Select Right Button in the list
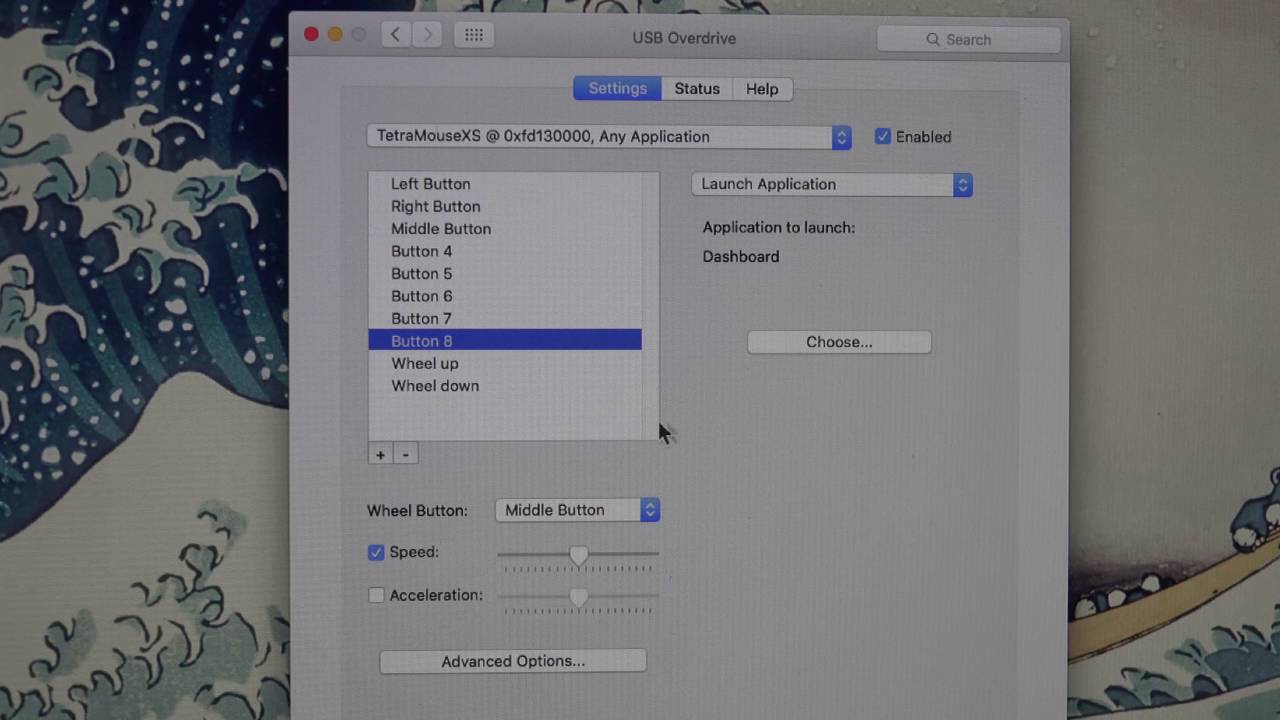This screenshot has height=720, width=1280. (x=505, y=206)
